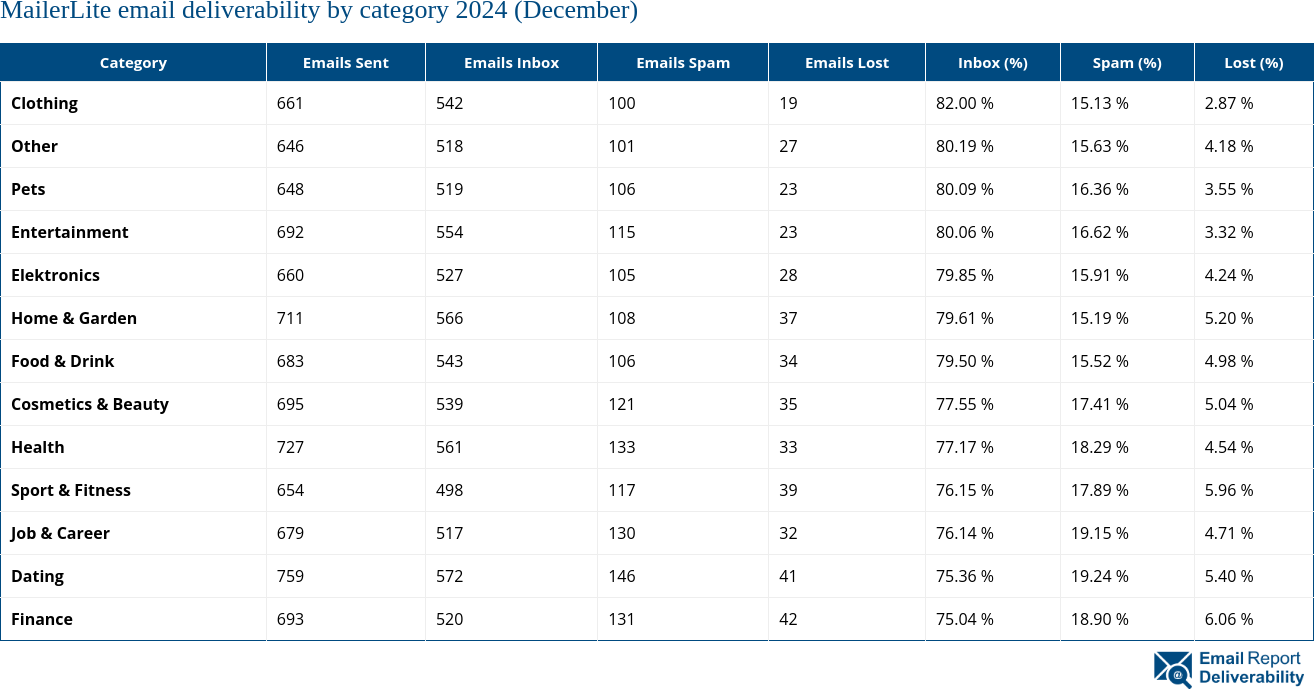Screen dimensions: 1314x689
Task: Click the 692 emails sent for Entertainment
Action: coord(290,232)
